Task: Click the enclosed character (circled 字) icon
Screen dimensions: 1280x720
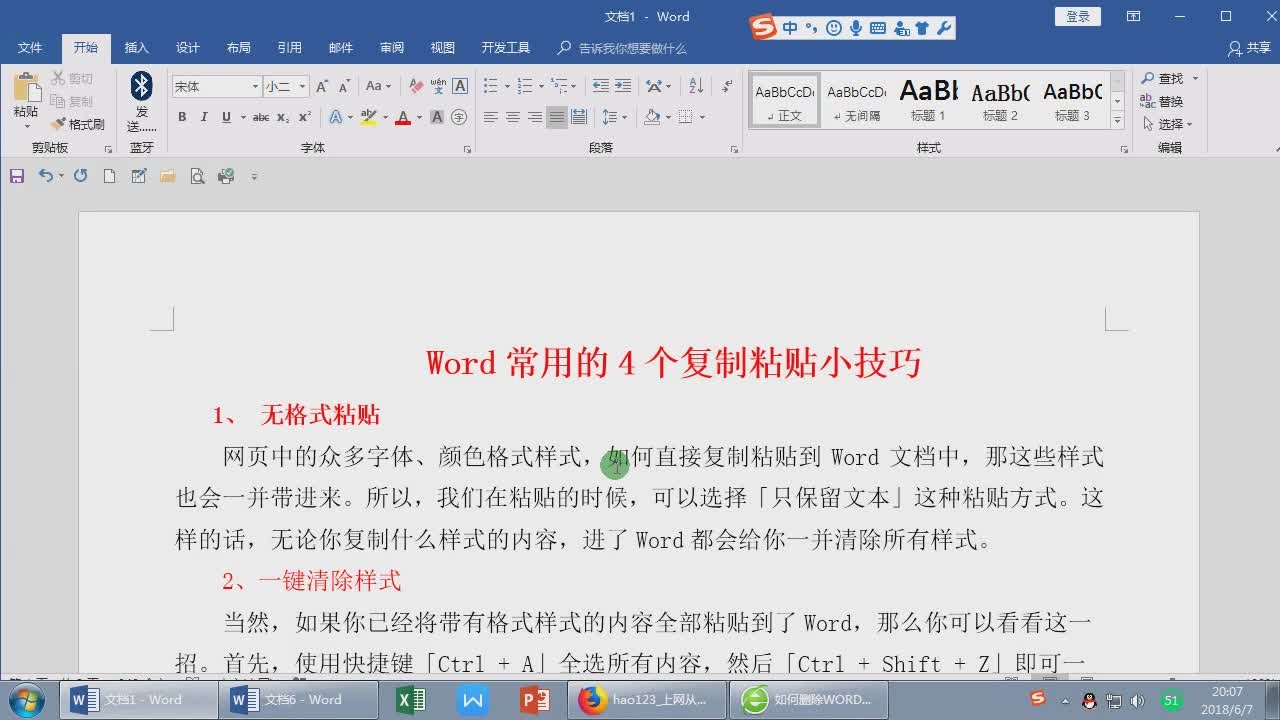Action: pyautogui.click(x=459, y=117)
